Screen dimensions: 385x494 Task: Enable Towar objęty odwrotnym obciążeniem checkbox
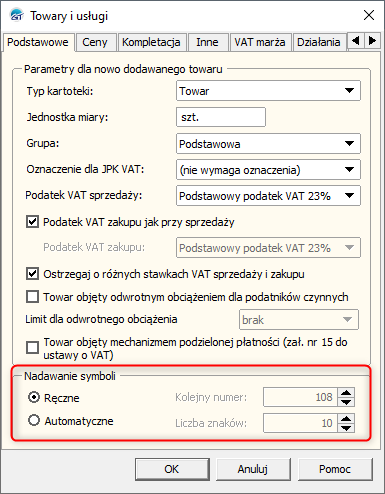(x=32, y=296)
